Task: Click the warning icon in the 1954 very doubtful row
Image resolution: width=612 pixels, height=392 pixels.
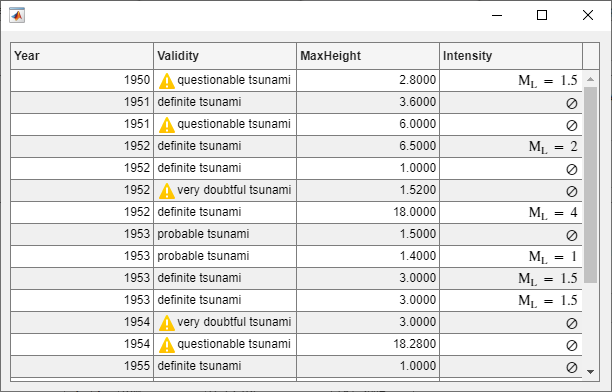Action: [x=167, y=323]
